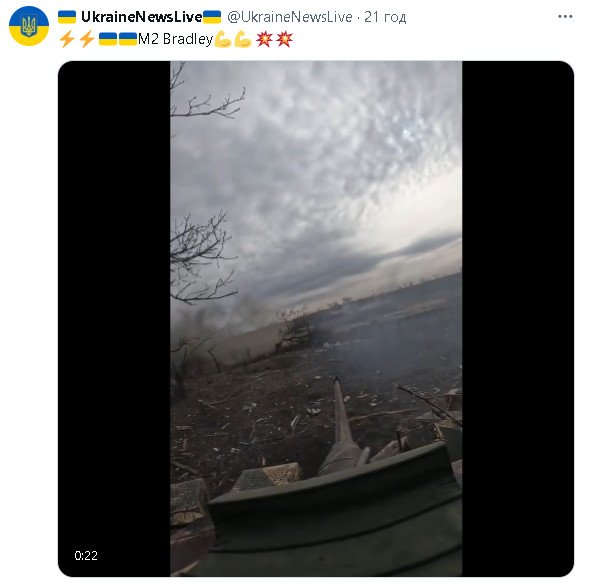Click the second lightning bolt emoji
The width and height of the screenshot is (590, 588).
[x=87, y=39]
